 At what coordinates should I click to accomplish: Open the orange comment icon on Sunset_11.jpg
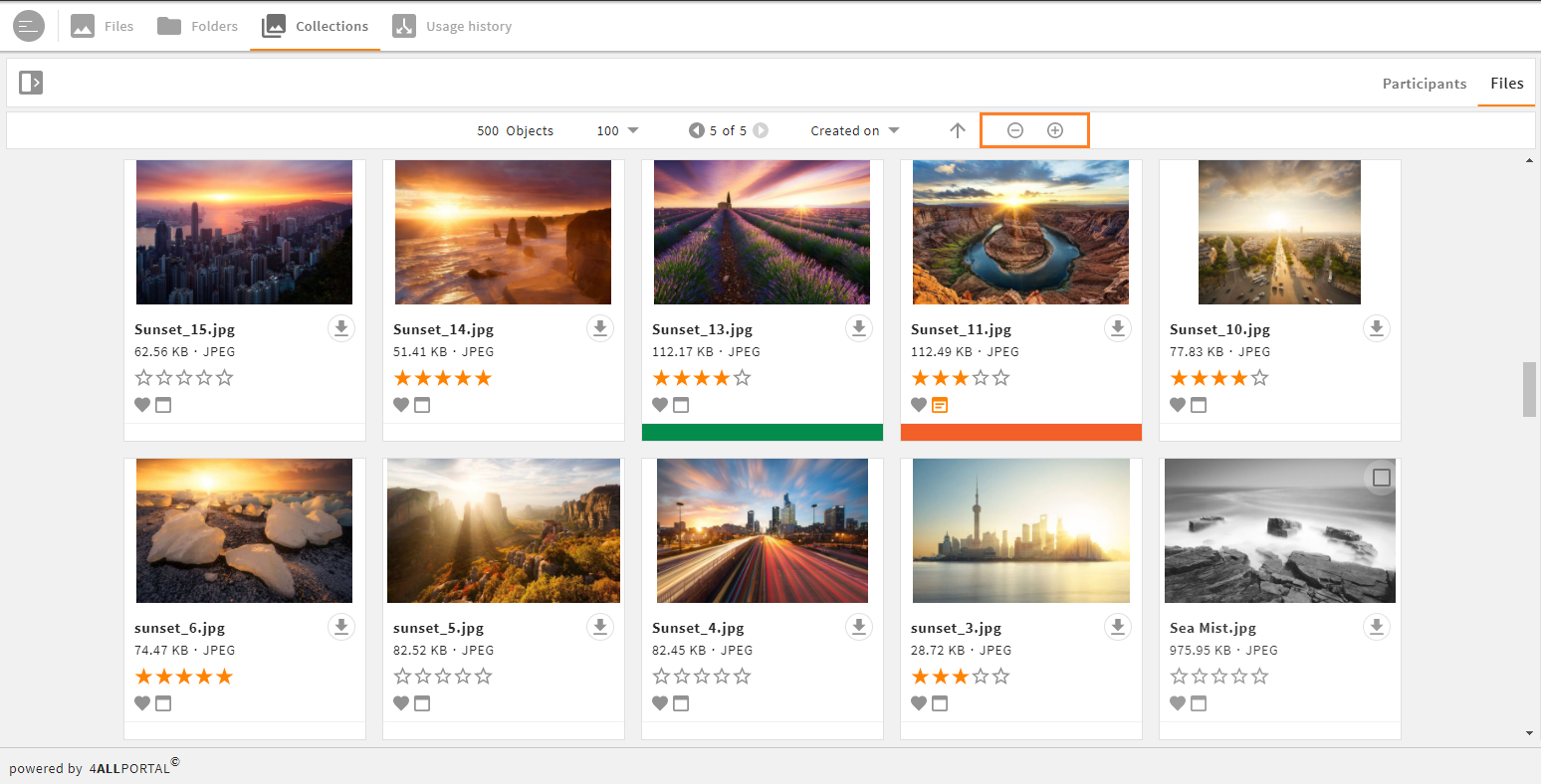point(940,405)
